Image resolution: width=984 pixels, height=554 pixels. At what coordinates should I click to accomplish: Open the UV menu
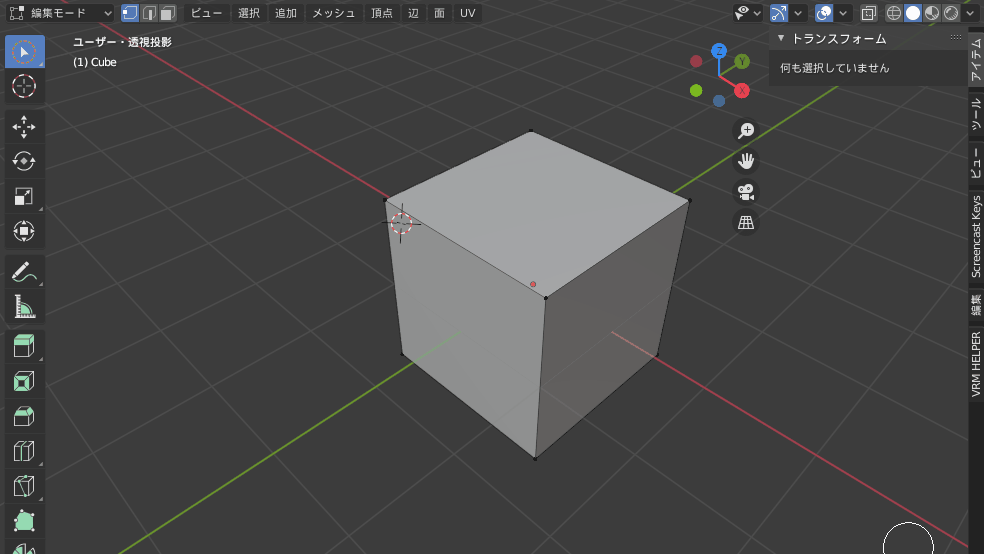tap(468, 13)
